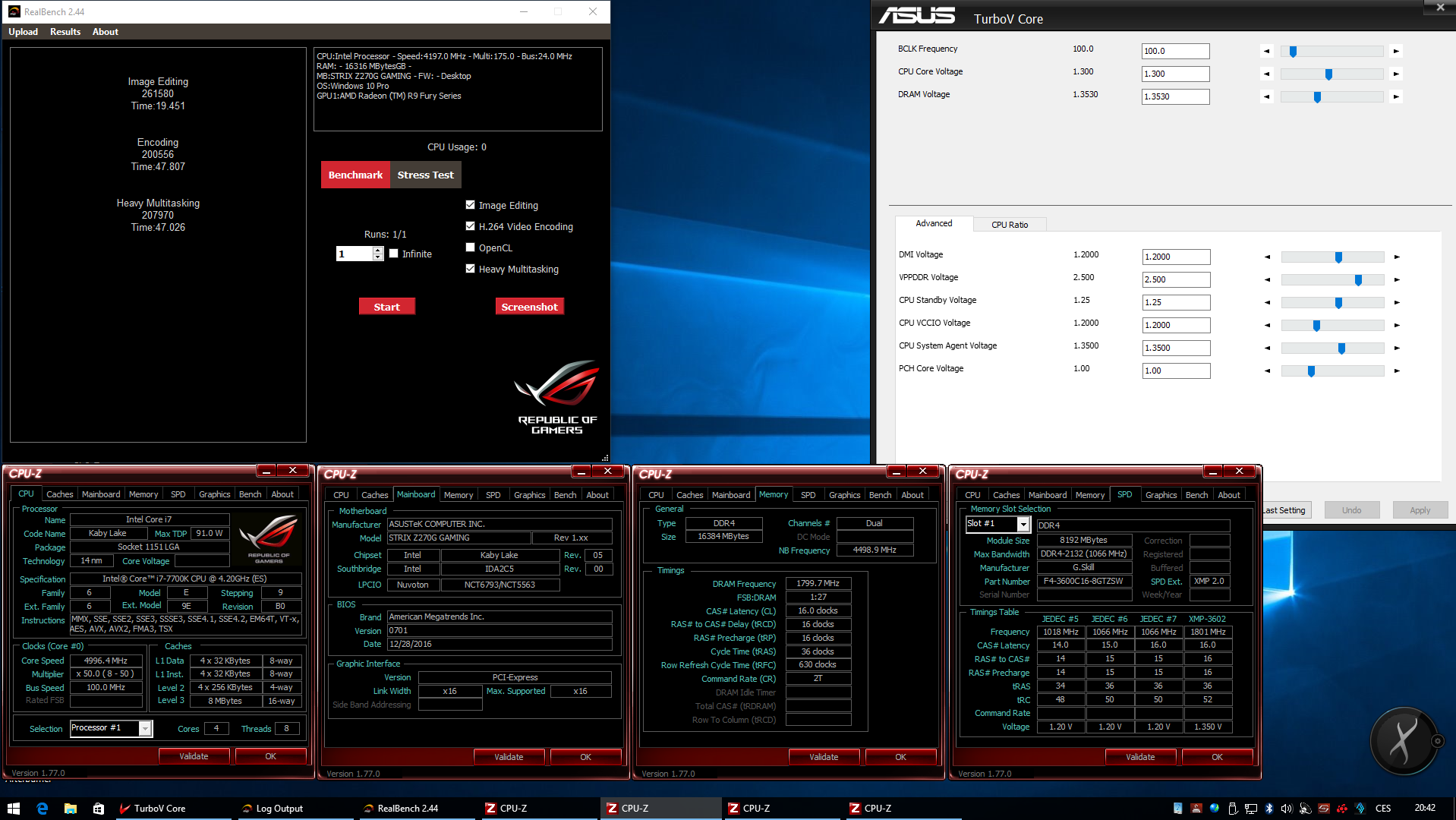Viewport: 1456px width, 820px height.
Task: Enable the OpenCL checkbox
Action: [470, 248]
